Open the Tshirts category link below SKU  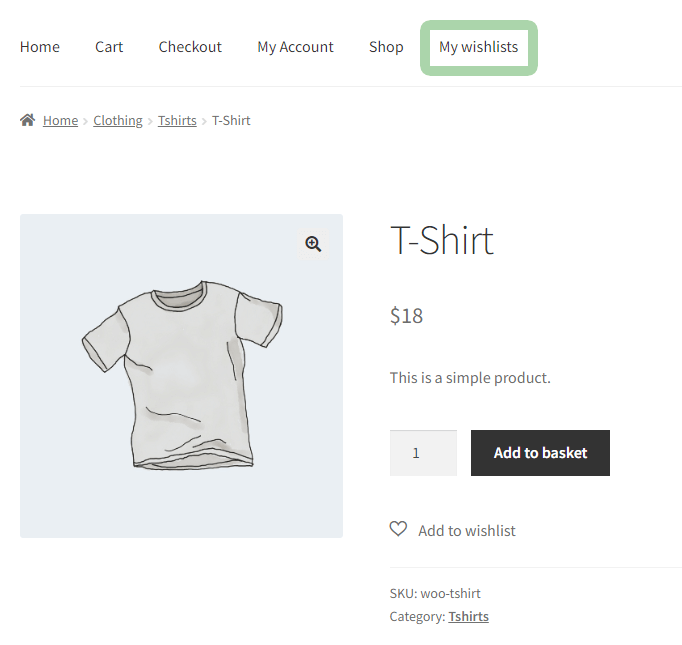click(468, 617)
